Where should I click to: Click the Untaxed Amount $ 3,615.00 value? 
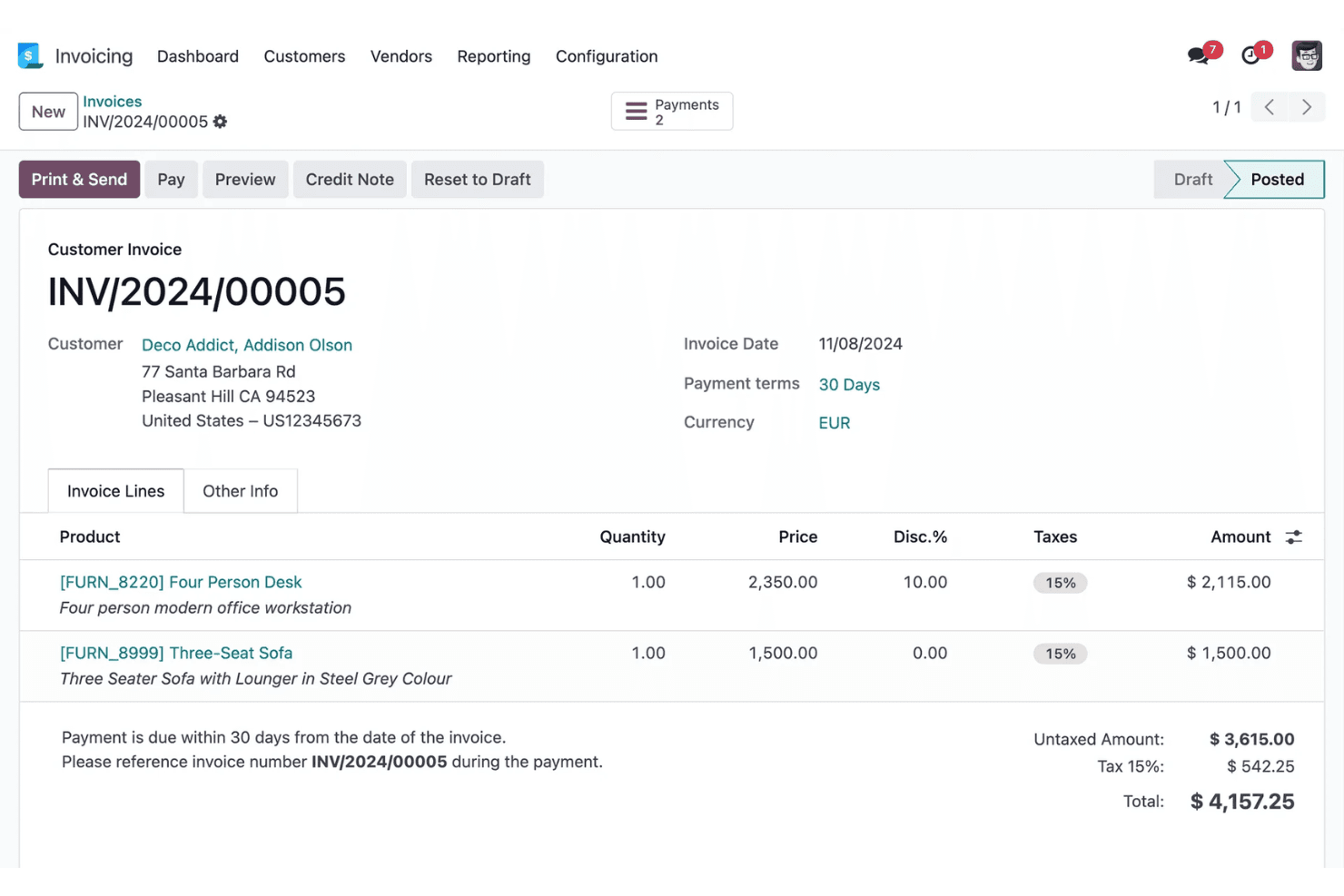(1251, 740)
